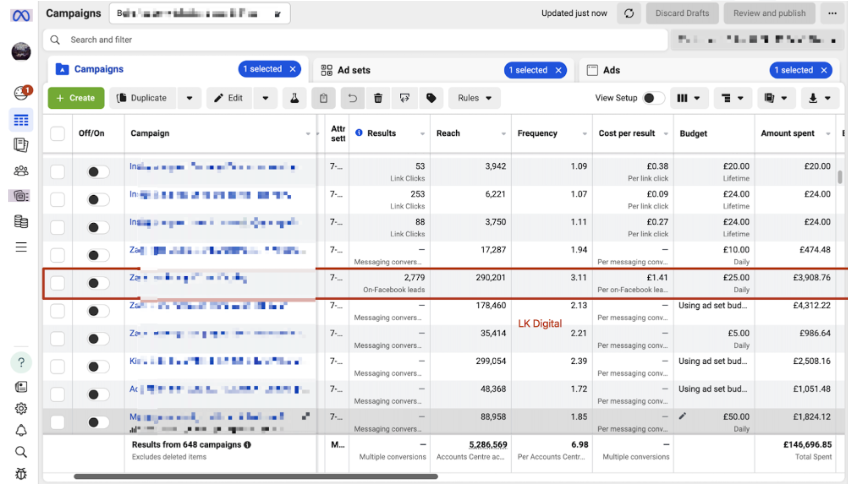
Task: Open Cost per result column sort dropdown
Action: pyautogui.click(x=666, y=134)
